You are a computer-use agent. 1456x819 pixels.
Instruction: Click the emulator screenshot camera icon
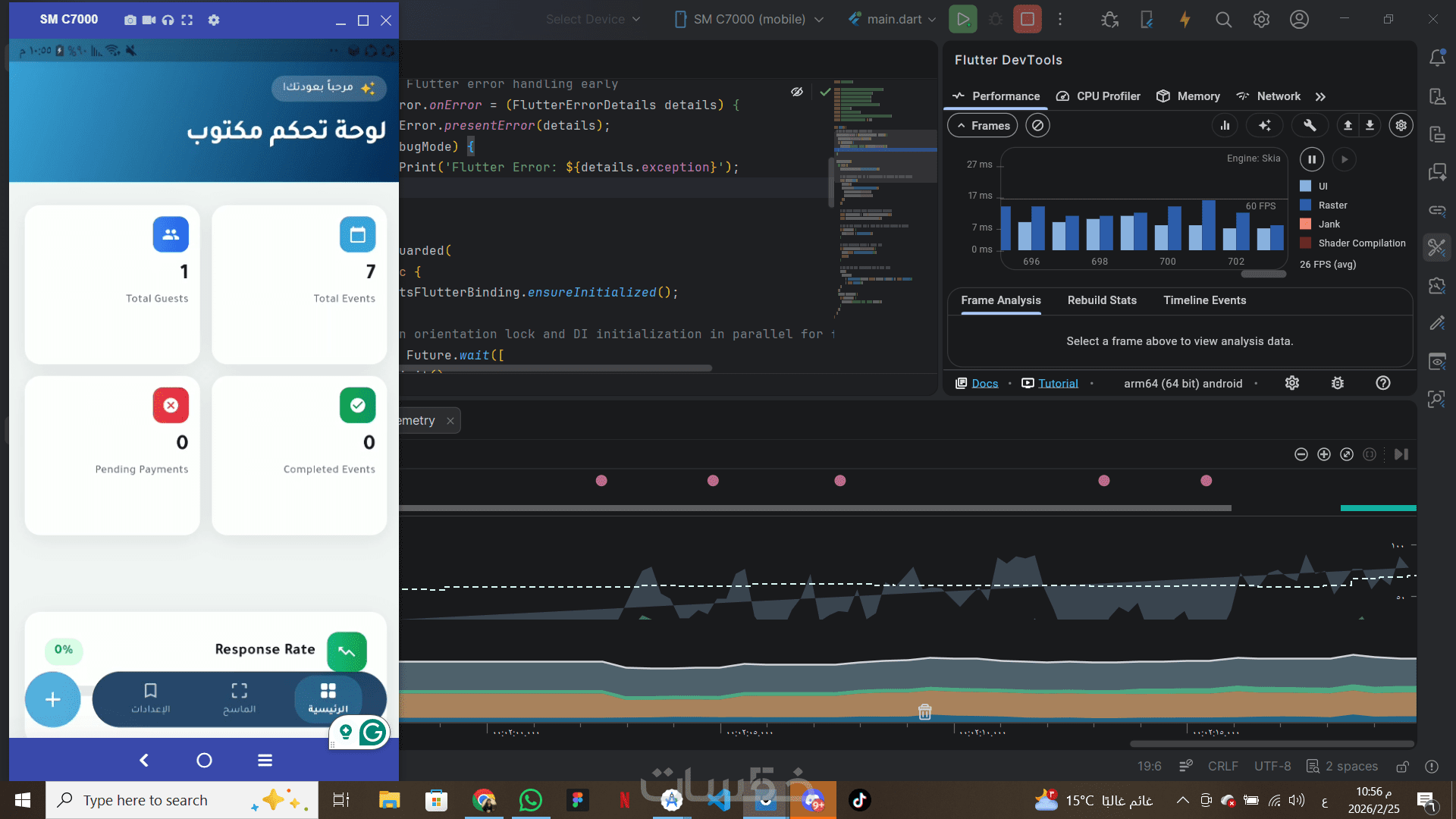tap(130, 20)
